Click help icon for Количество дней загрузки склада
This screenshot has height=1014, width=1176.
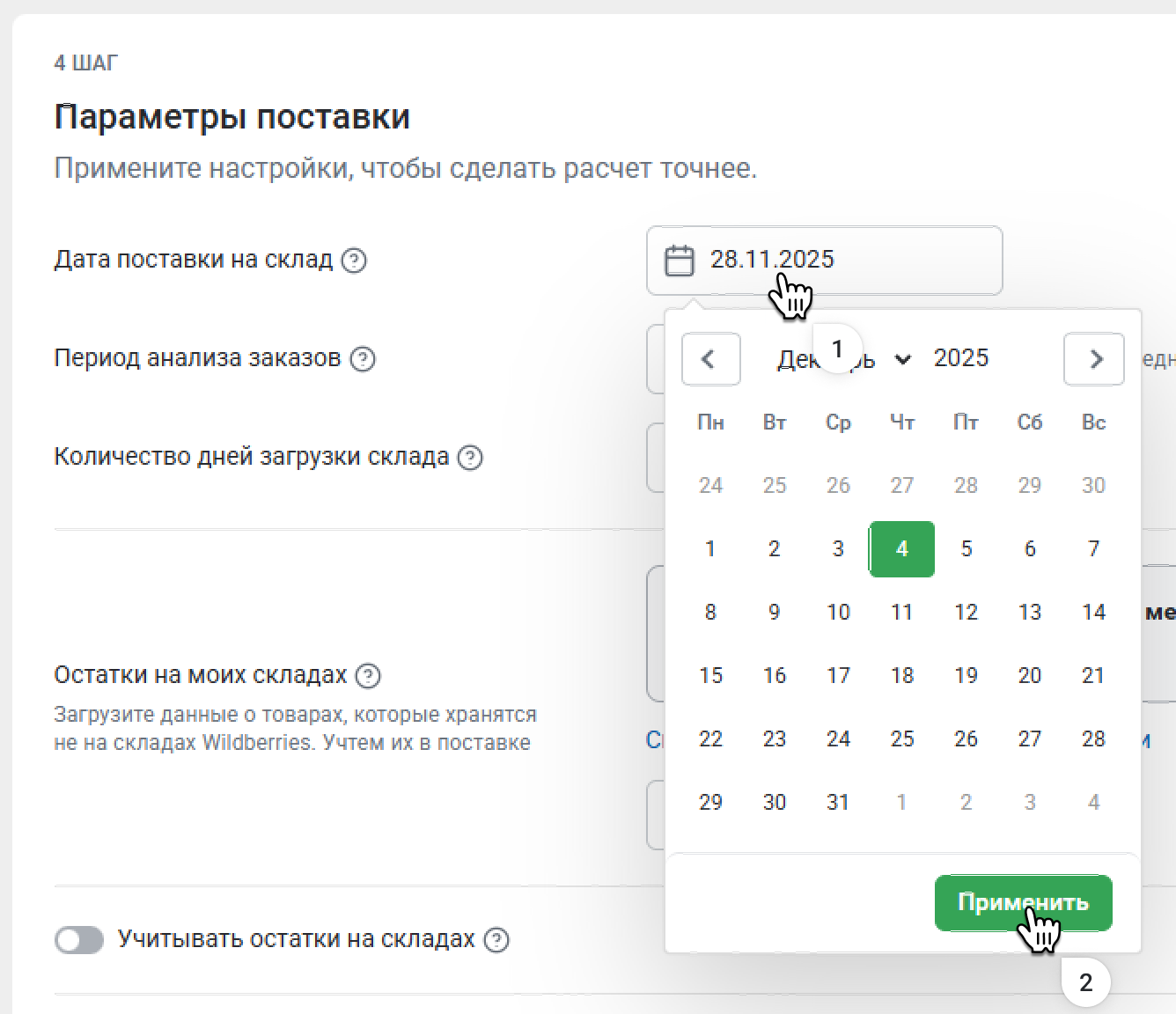click(x=471, y=458)
